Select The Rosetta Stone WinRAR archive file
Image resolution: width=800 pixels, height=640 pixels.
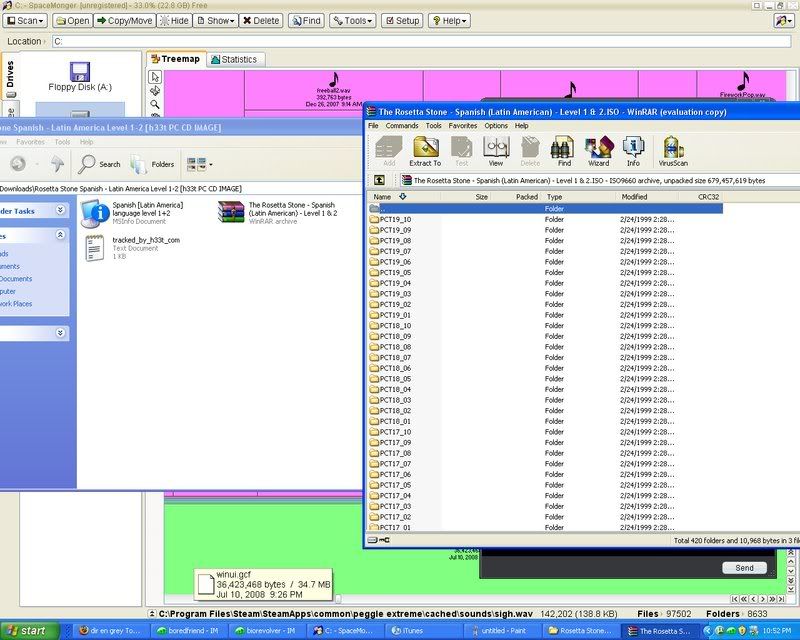pos(278,212)
